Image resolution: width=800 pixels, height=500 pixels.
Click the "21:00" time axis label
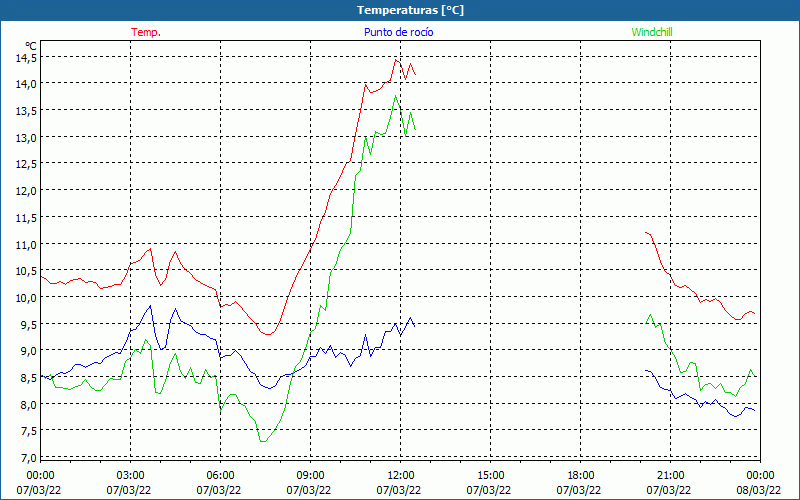tap(670, 476)
